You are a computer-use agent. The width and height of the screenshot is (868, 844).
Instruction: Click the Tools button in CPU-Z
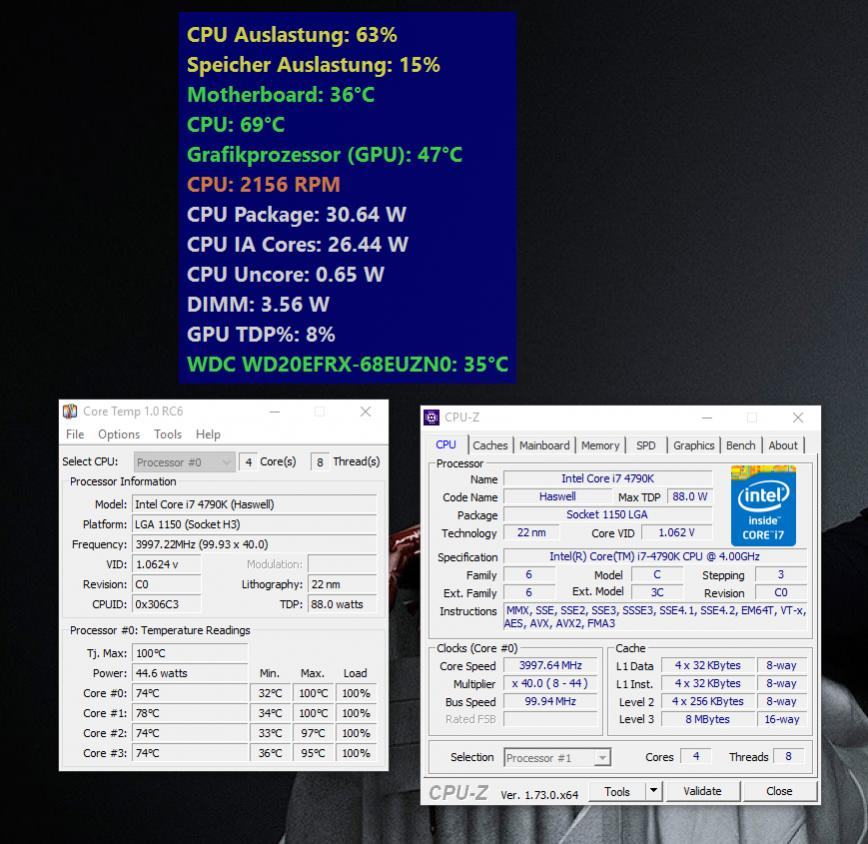(x=617, y=791)
